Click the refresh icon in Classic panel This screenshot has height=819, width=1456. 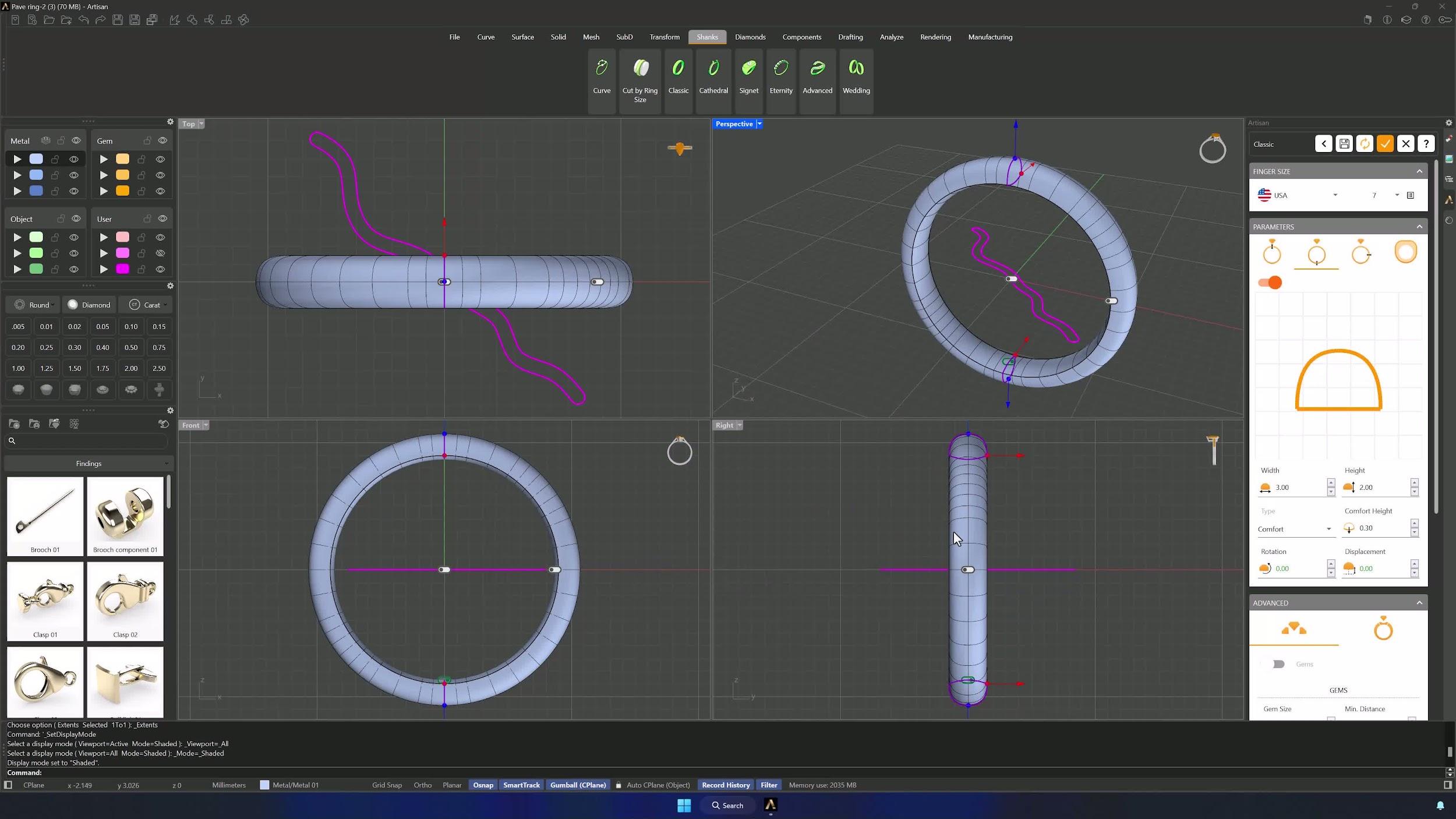(x=1365, y=144)
